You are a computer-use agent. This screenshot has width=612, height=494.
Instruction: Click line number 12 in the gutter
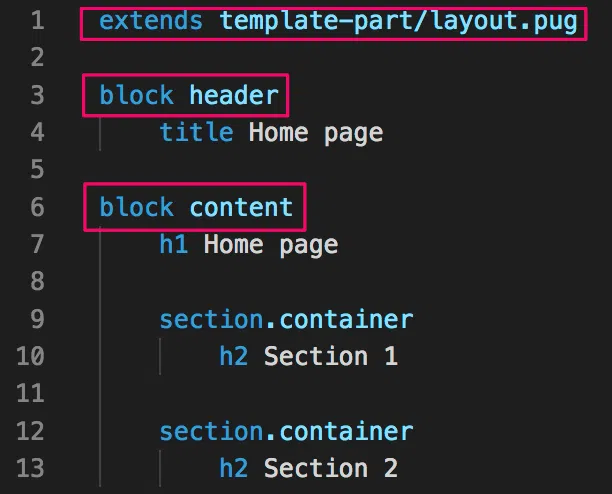point(30,431)
